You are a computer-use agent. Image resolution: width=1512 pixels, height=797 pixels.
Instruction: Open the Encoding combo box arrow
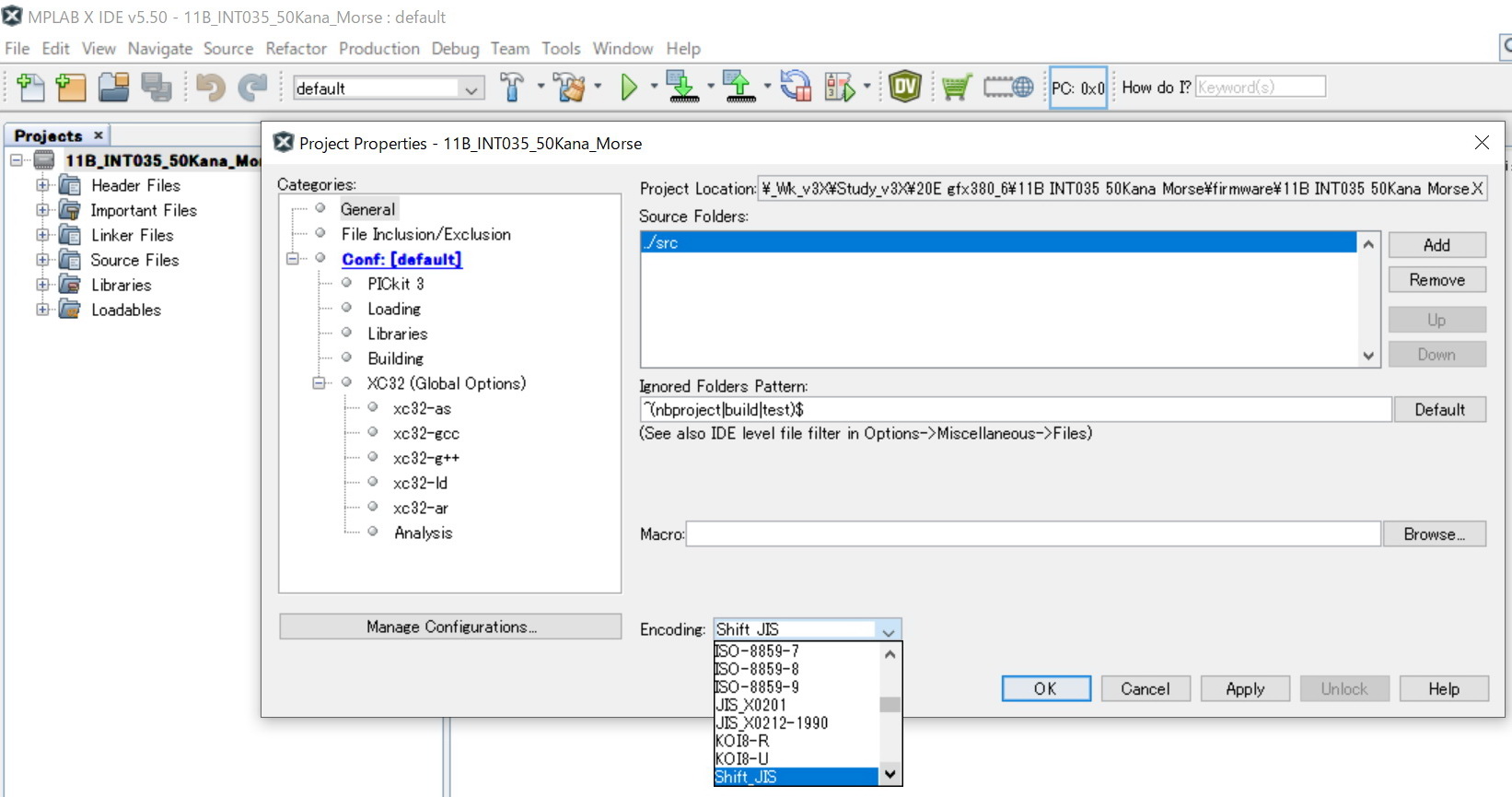coord(888,630)
